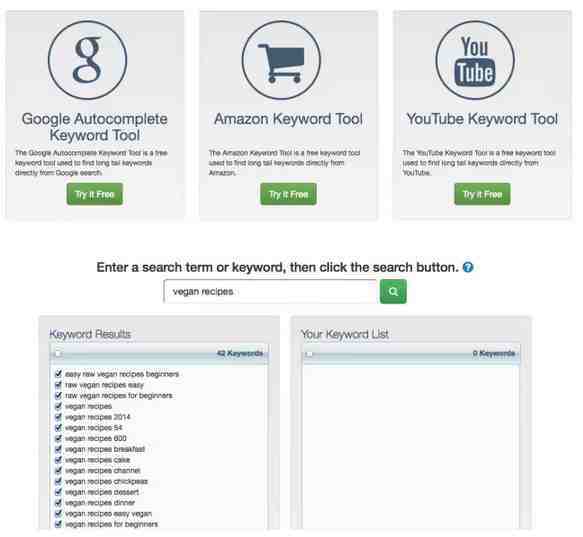
Task: Click the 'YouTube Keyword Tool' heading
Action: click(x=482, y=119)
